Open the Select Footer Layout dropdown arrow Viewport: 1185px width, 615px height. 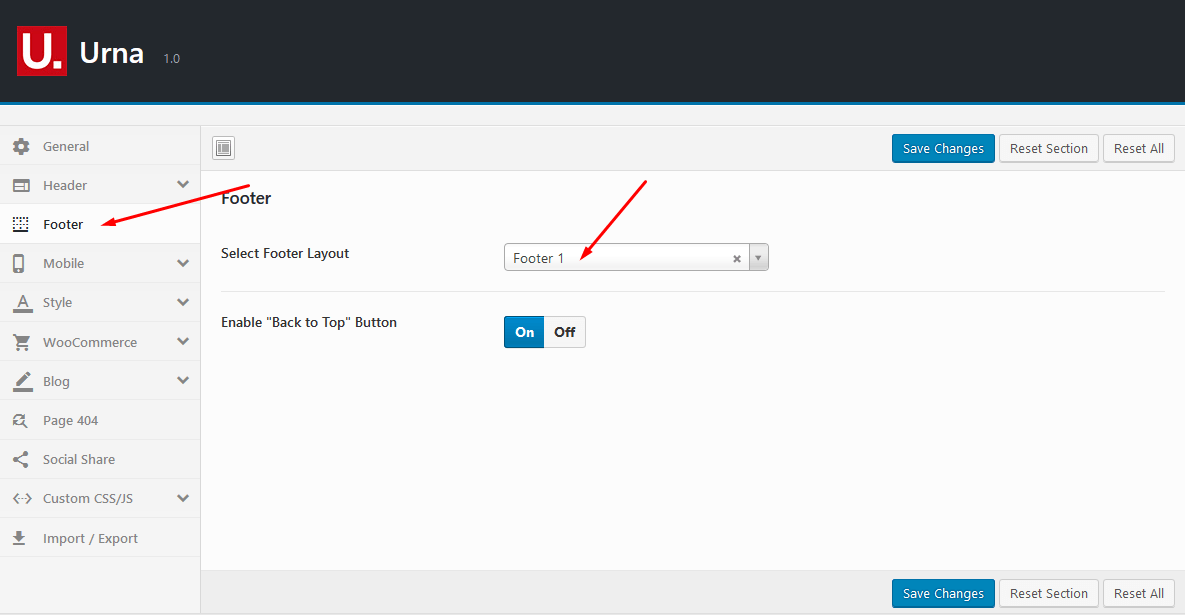758,258
